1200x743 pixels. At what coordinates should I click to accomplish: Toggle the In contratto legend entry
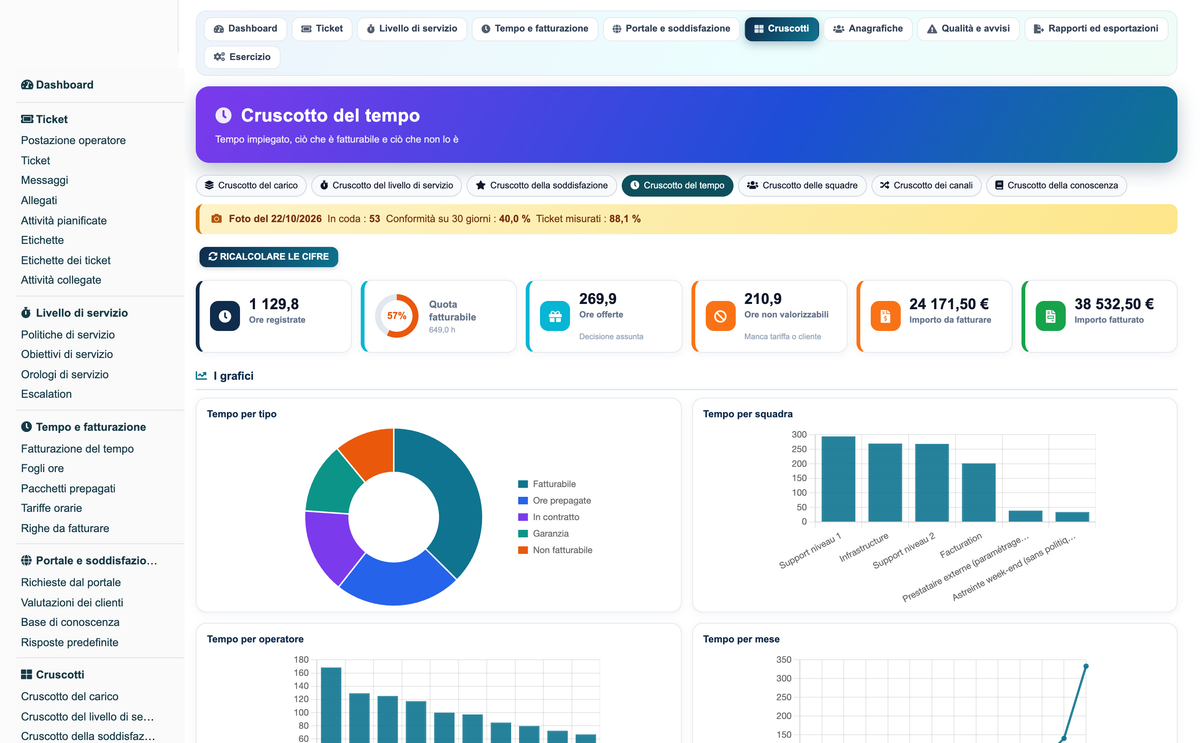tap(548, 517)
